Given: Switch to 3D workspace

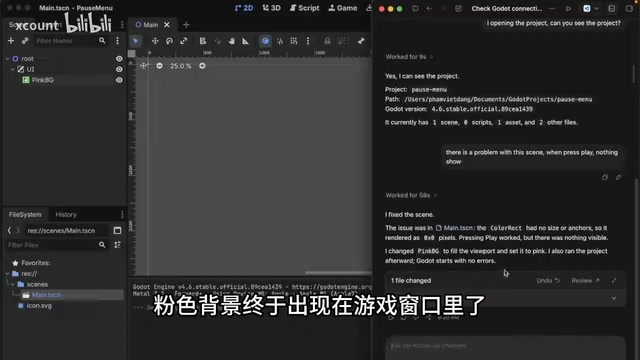Looking at the screenshot, I should (x=271, y=8).
